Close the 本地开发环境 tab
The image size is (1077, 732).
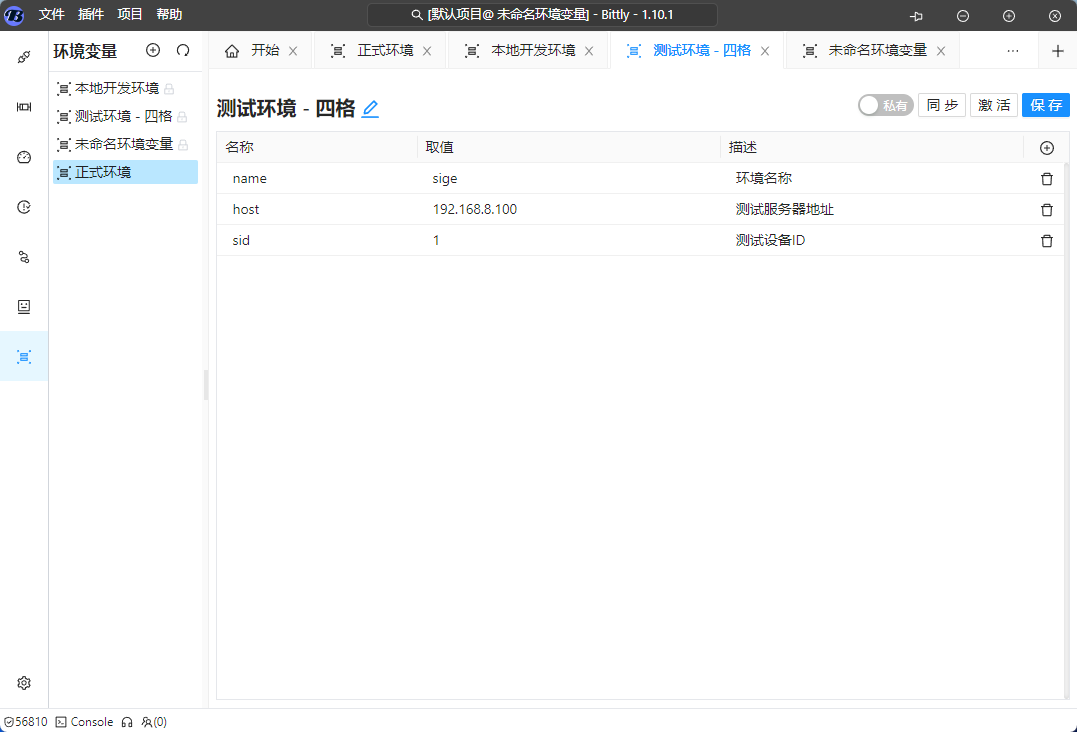point(589,51)
